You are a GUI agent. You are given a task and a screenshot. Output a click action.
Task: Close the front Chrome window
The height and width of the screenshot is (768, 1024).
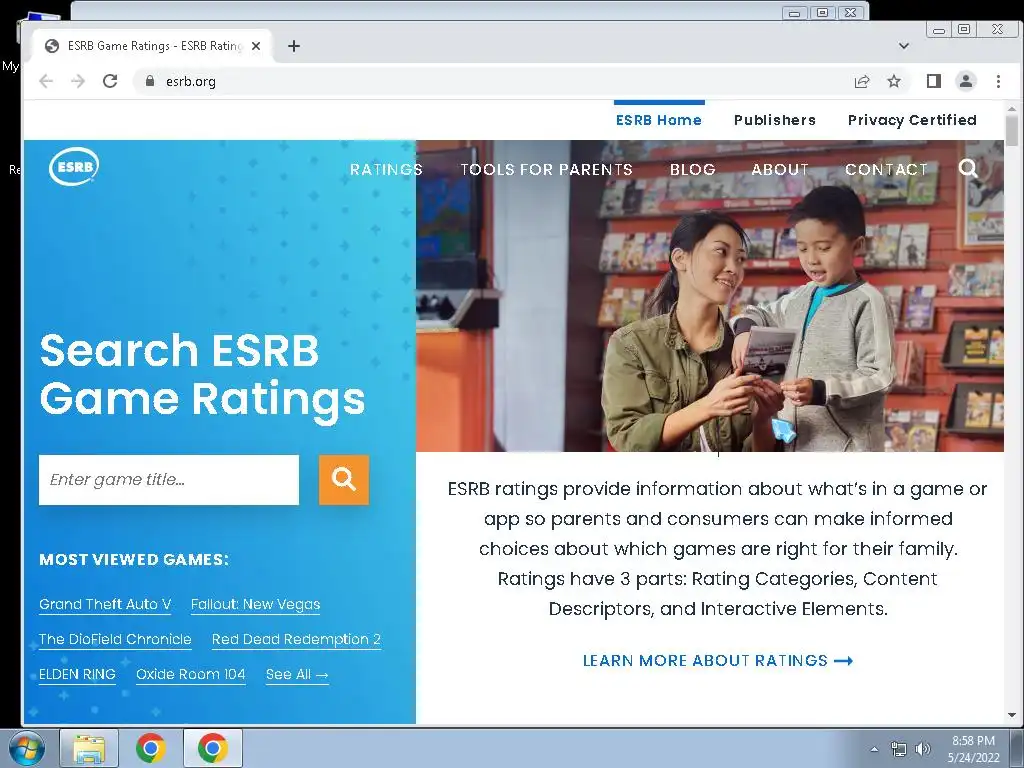[997, 29]
